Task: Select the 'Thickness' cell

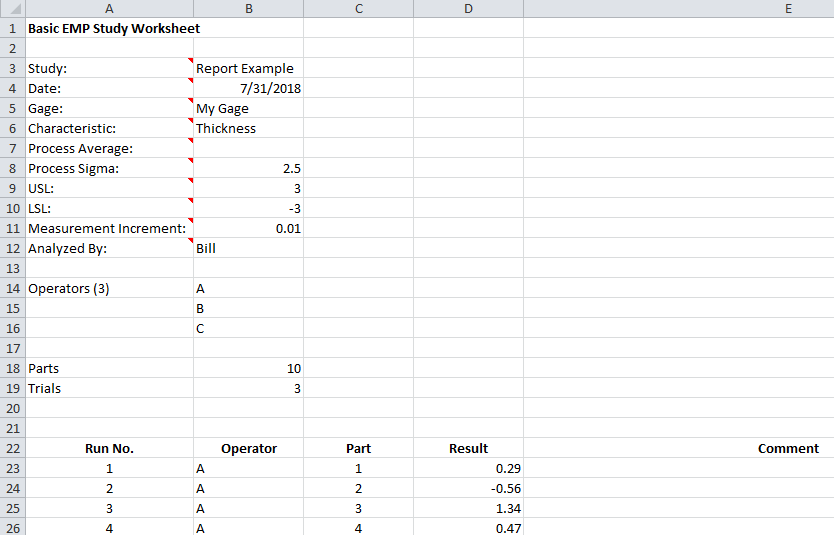Action: tap(248, 128)
